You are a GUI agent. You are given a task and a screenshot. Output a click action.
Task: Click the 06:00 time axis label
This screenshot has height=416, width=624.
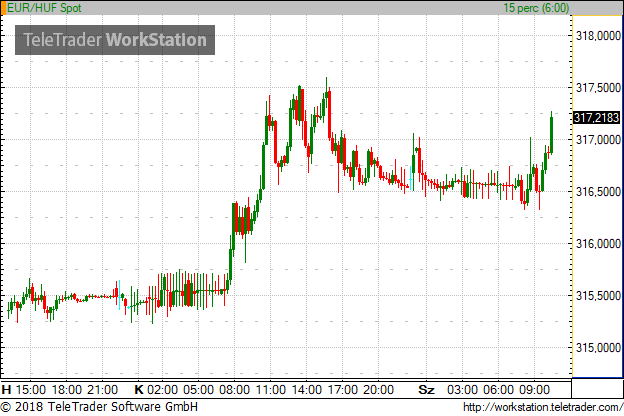click(x=498, y=389)
